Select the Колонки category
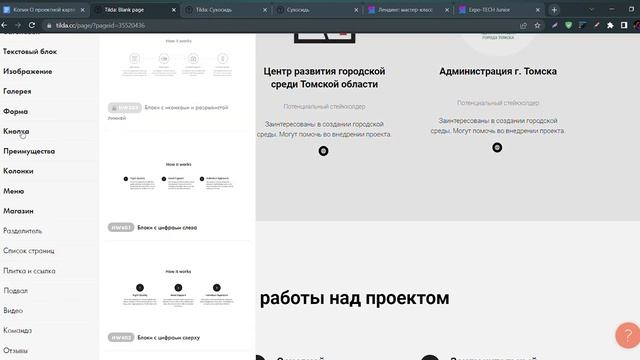Screen dimensions: 640x360 (x=18, y=171)
